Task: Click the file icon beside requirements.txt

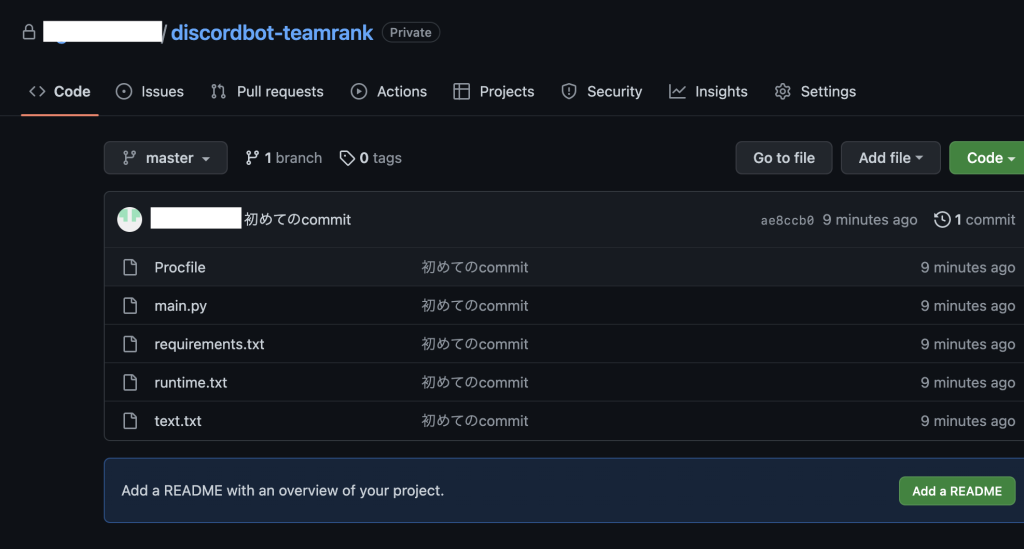Action: [130, 344]
